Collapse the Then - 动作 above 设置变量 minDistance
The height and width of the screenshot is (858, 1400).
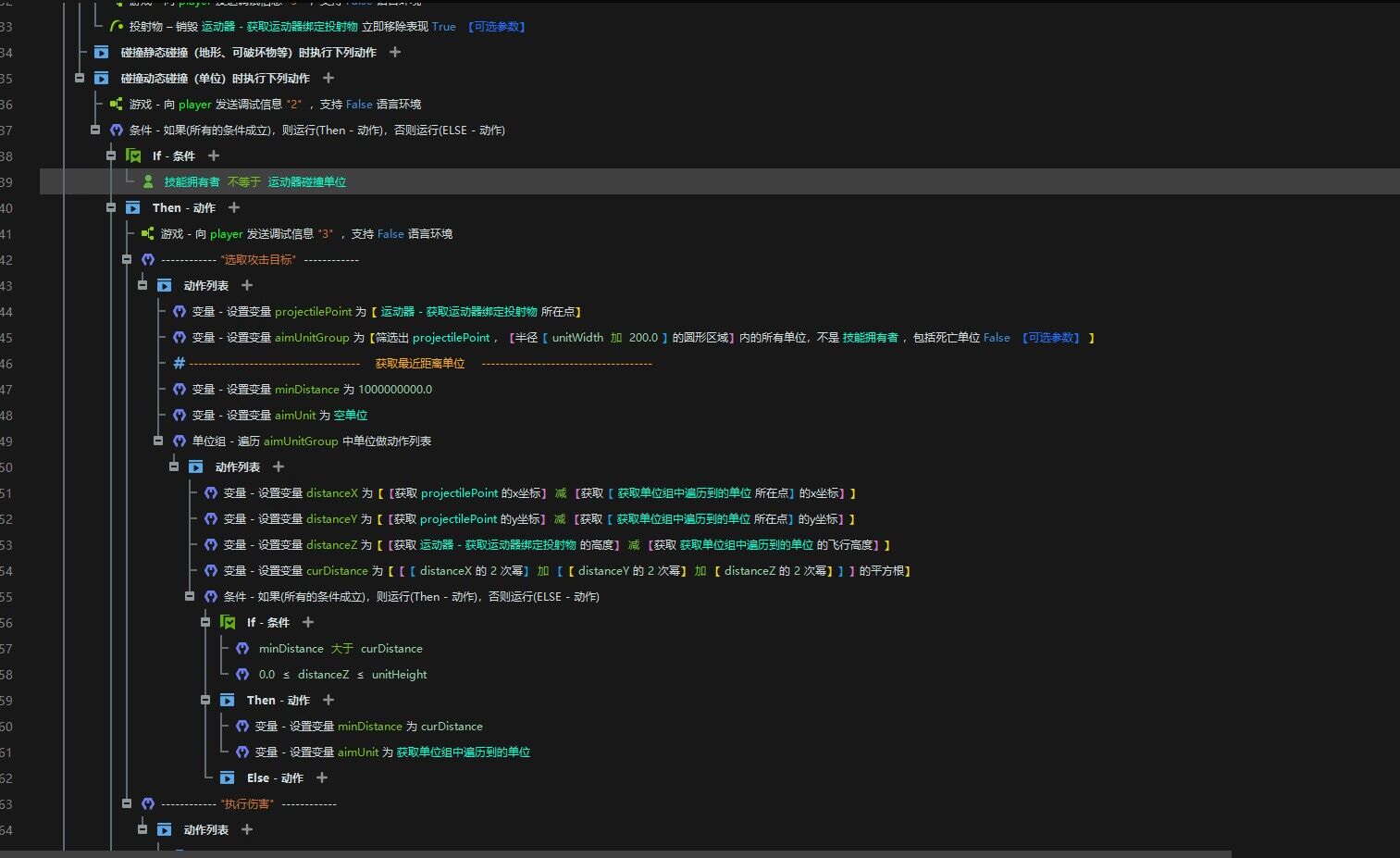[205, 700]
